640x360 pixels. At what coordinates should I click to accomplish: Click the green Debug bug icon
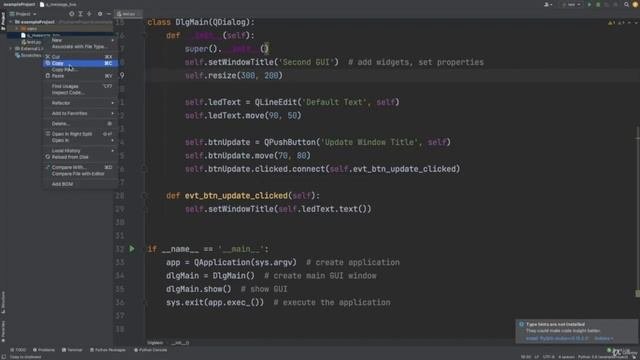(598, 4)
